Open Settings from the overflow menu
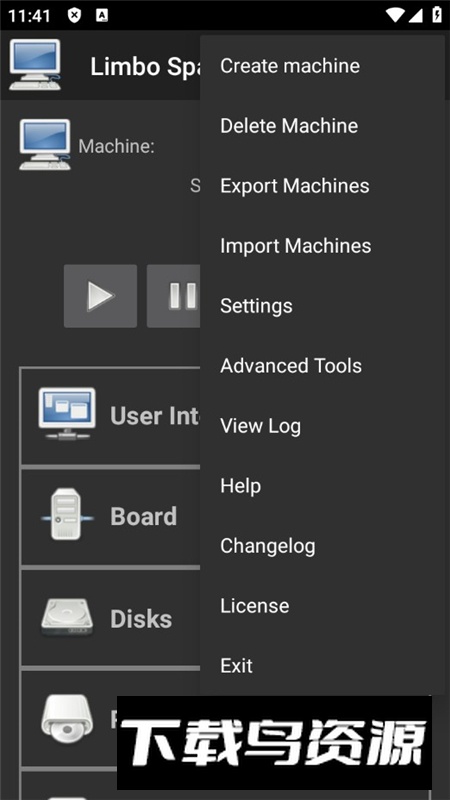 point(322,306)
